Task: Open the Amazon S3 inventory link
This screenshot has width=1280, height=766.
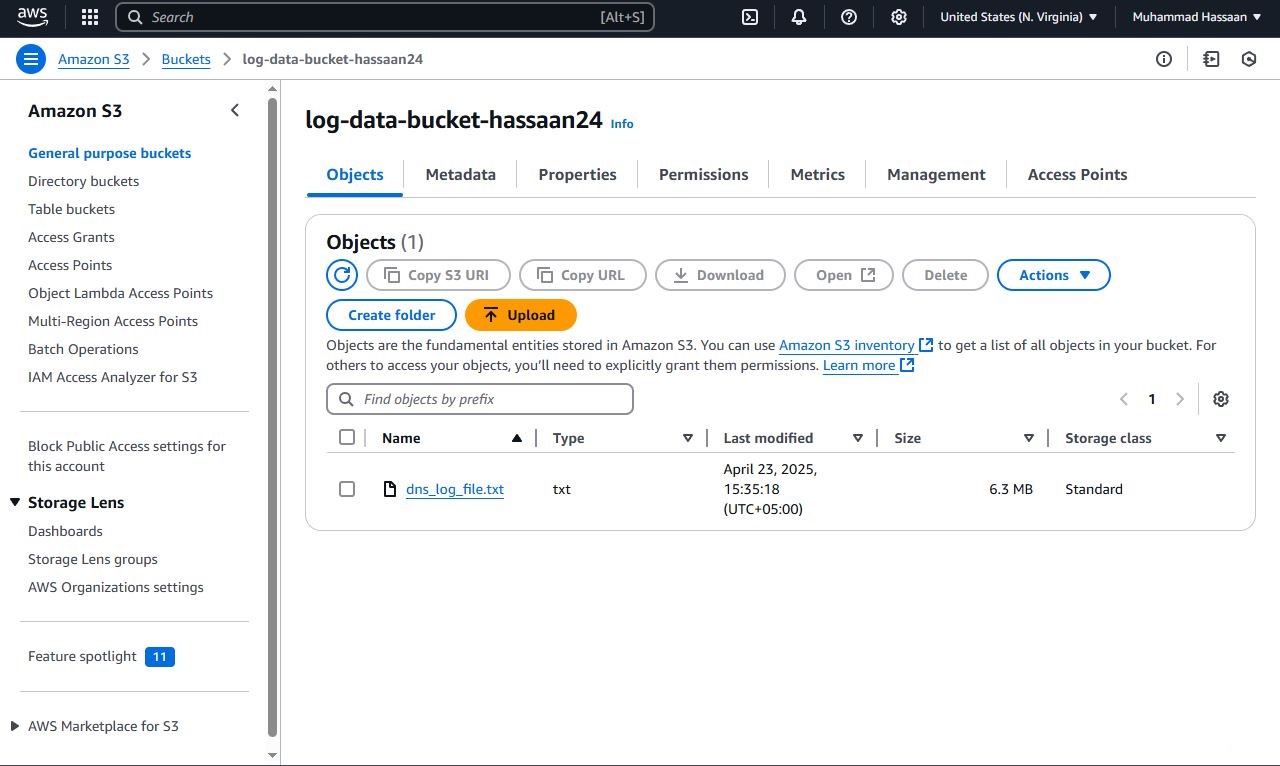Action: click(856, 345)
